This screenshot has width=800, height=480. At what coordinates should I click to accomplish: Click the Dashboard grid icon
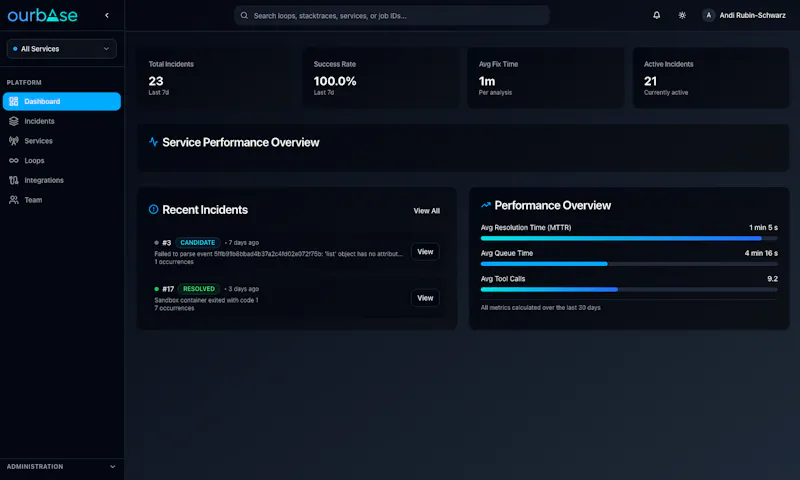coord(14,102)
